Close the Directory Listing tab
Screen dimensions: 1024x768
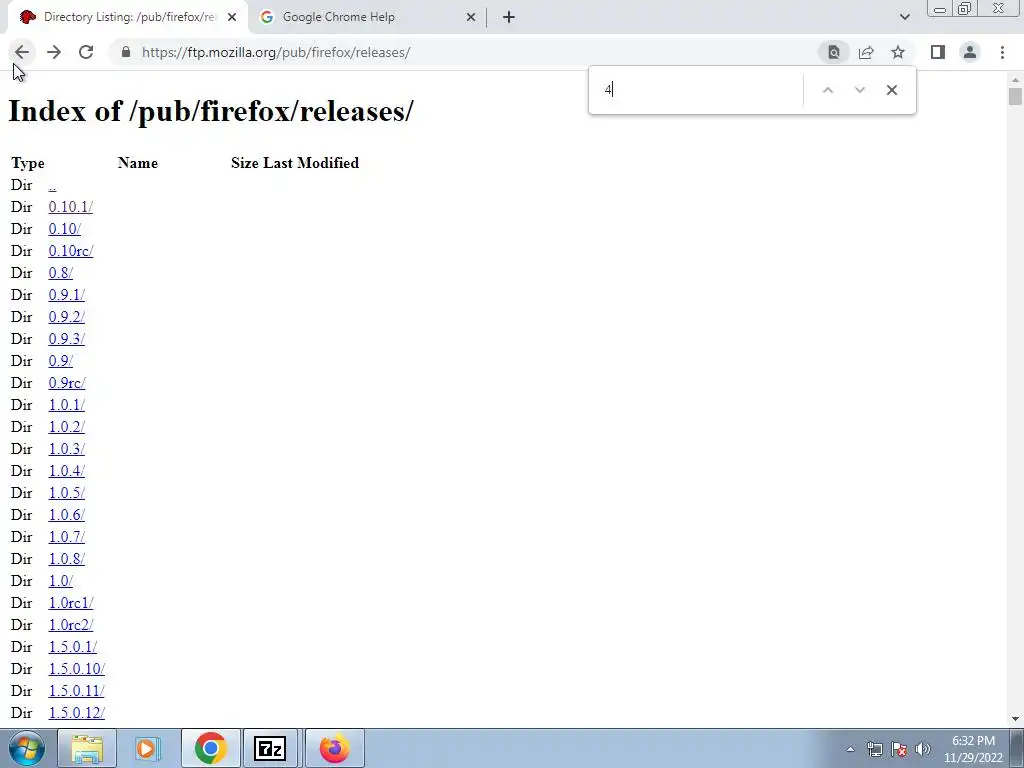pos(232,18)
